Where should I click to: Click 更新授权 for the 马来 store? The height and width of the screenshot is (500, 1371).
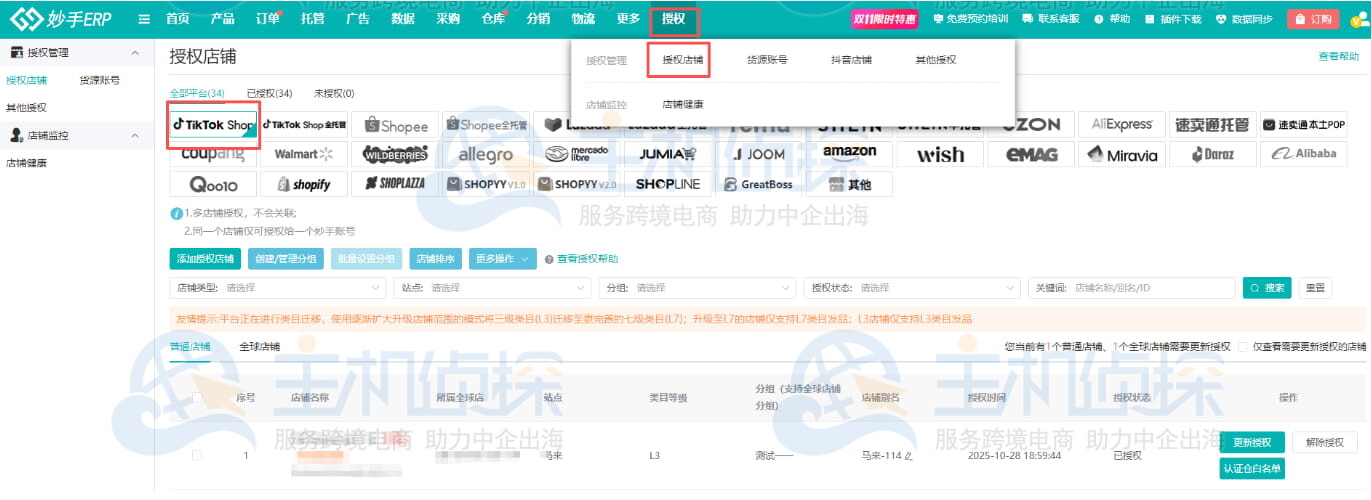tap(1252, 442)
